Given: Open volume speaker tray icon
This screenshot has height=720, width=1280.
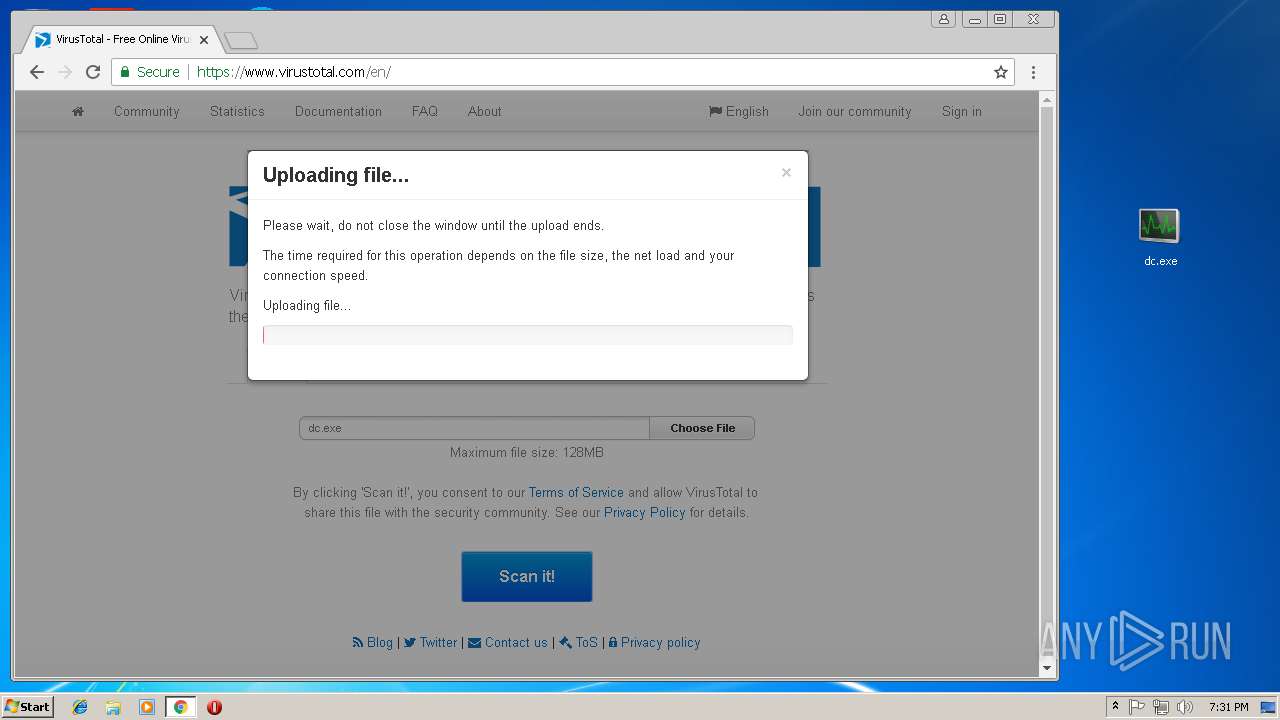Looking at the screenshot, I should point(1185,707).
